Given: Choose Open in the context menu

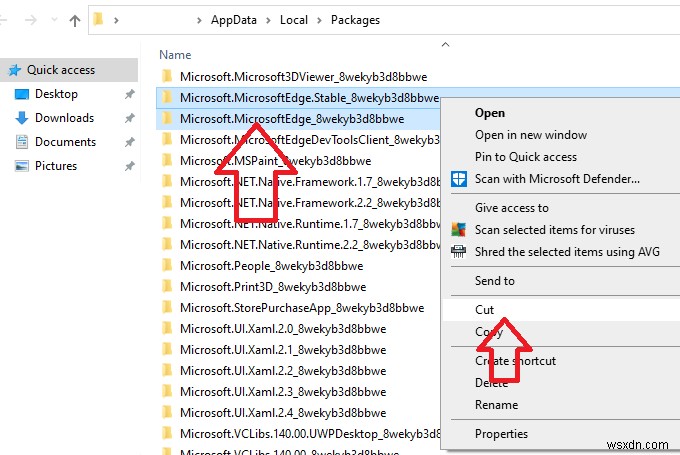Looking at the screenshot, I should pyautogui.click(x=490, y=113).
